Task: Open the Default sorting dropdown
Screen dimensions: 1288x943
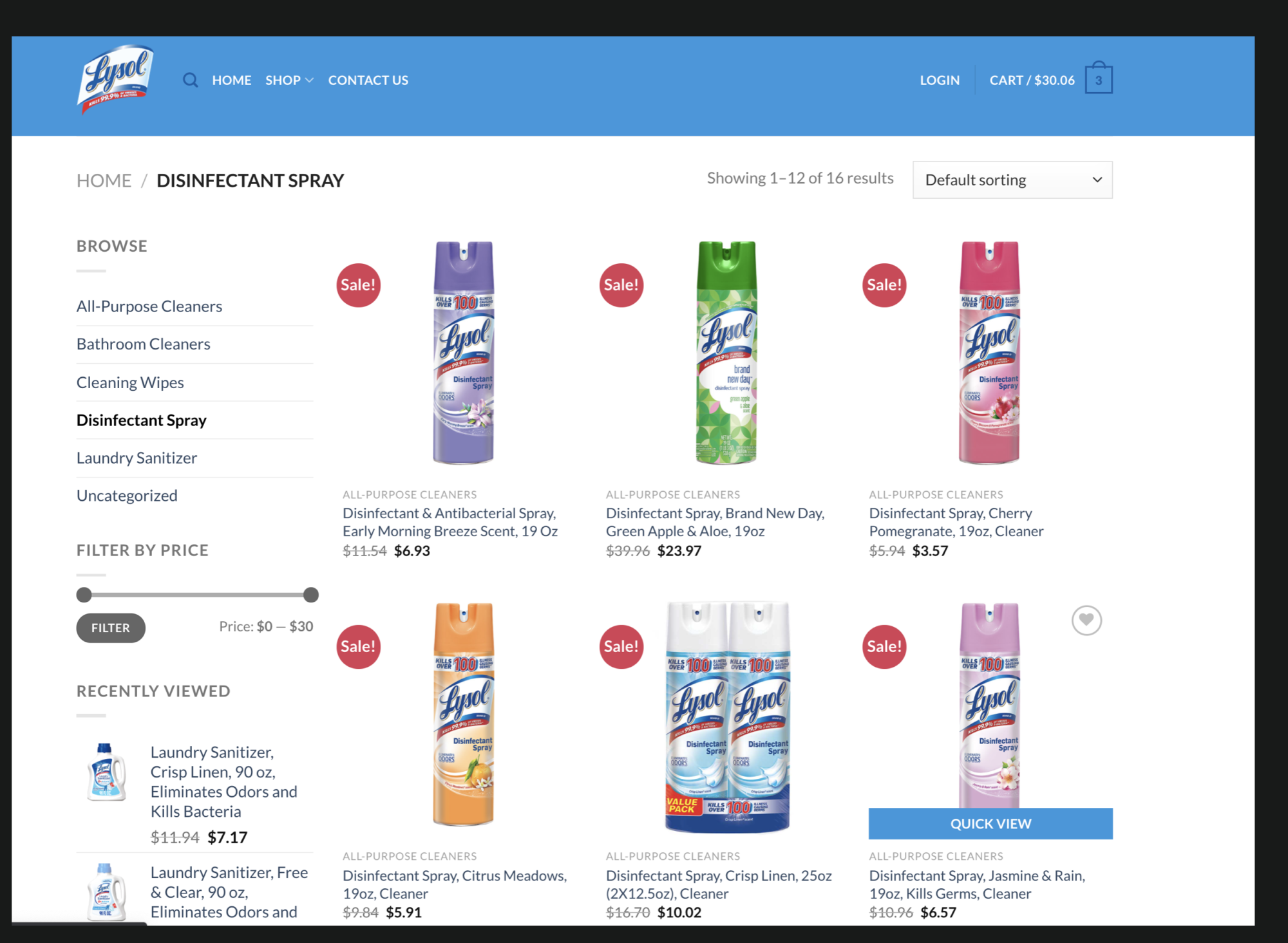Action: (x=1012, y=180)
